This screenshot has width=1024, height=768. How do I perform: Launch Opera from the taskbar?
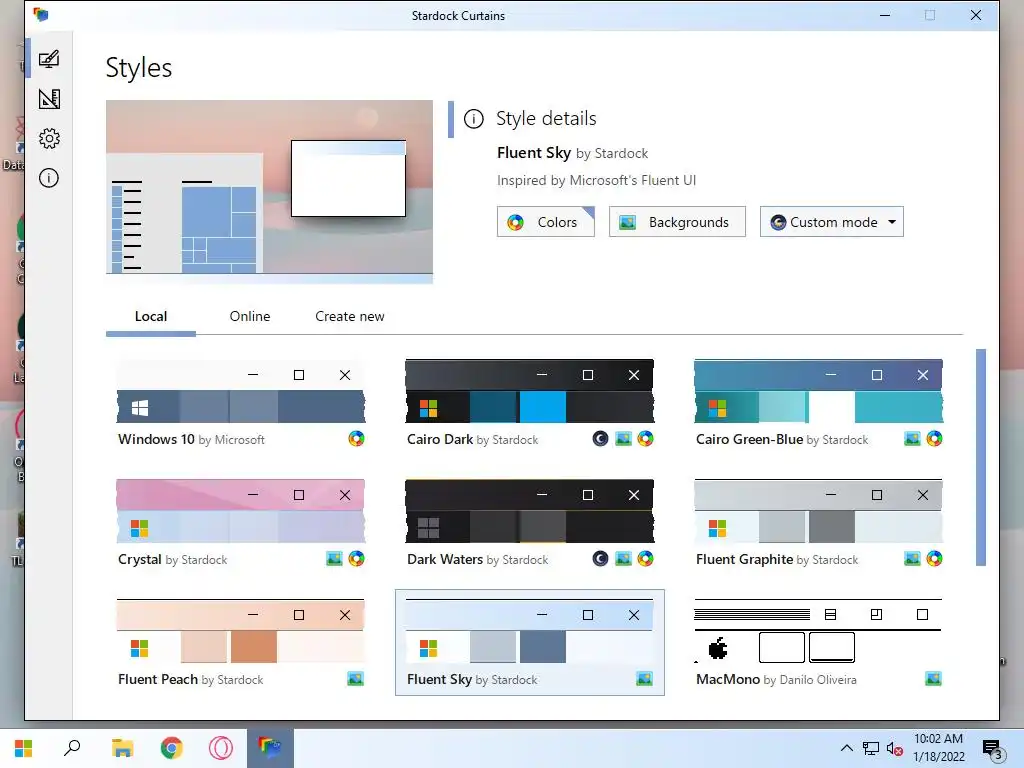point(221,748)
